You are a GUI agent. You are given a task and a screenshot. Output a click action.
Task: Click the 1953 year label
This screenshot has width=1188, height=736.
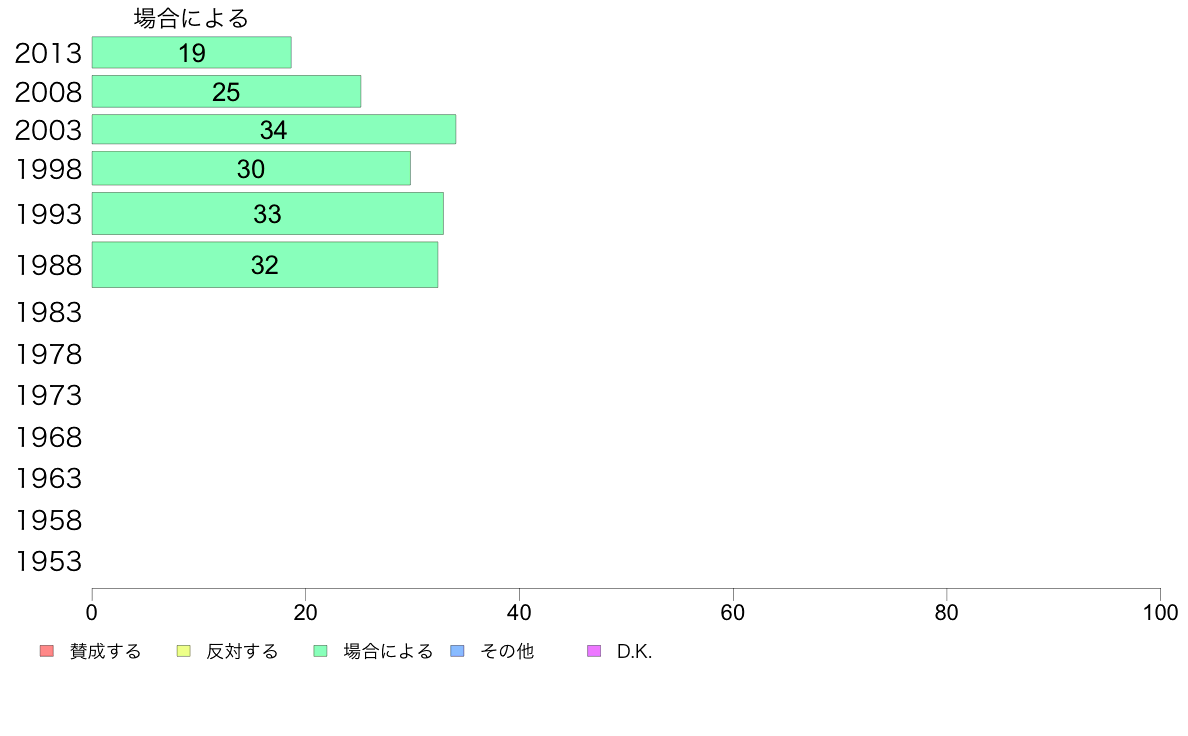click(48, 562)
